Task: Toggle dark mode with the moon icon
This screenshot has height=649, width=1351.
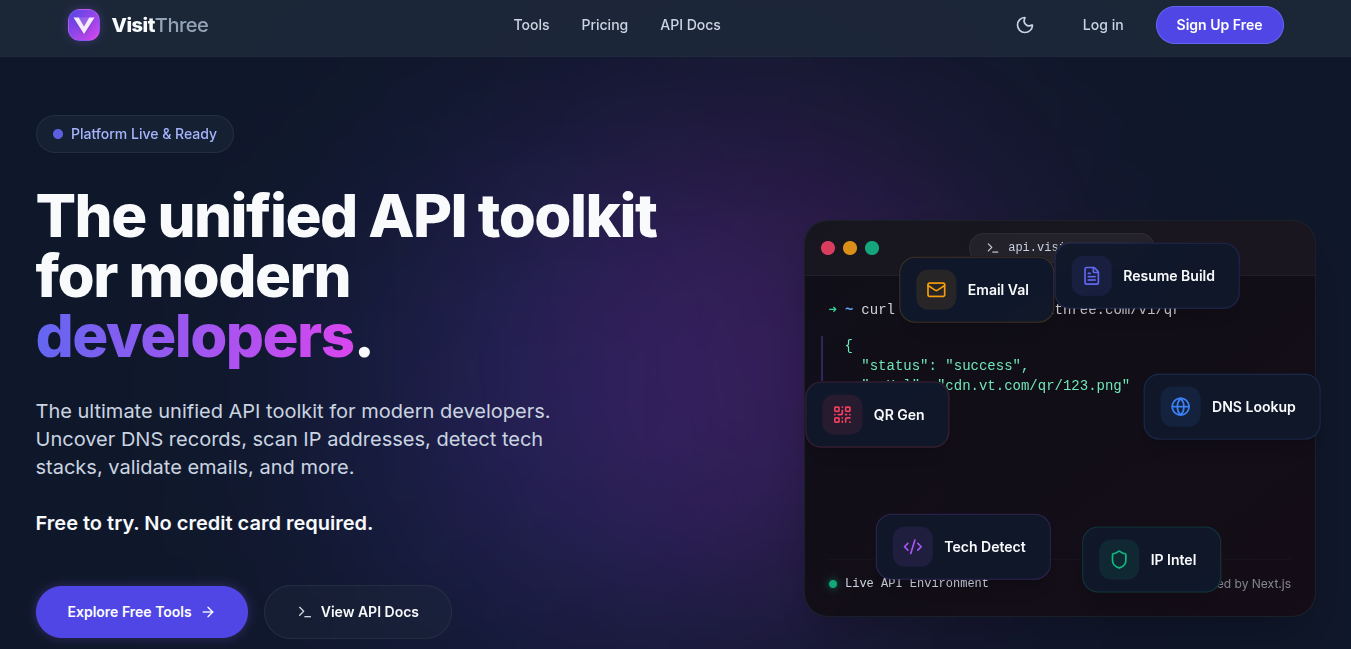Action: pos(1025,25)
